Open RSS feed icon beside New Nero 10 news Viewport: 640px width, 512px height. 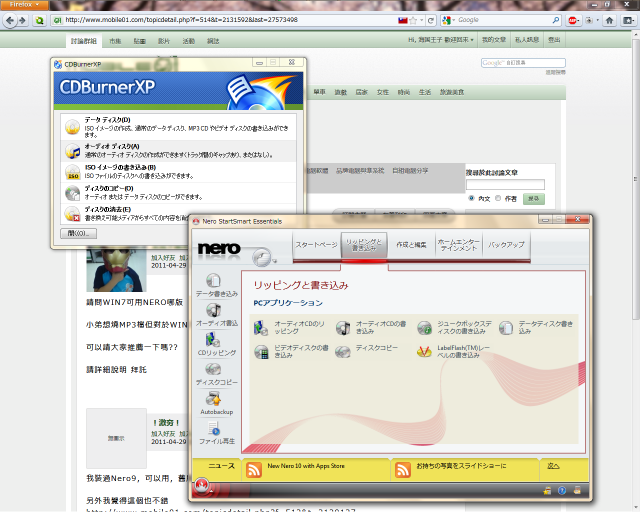coord(254,470)
